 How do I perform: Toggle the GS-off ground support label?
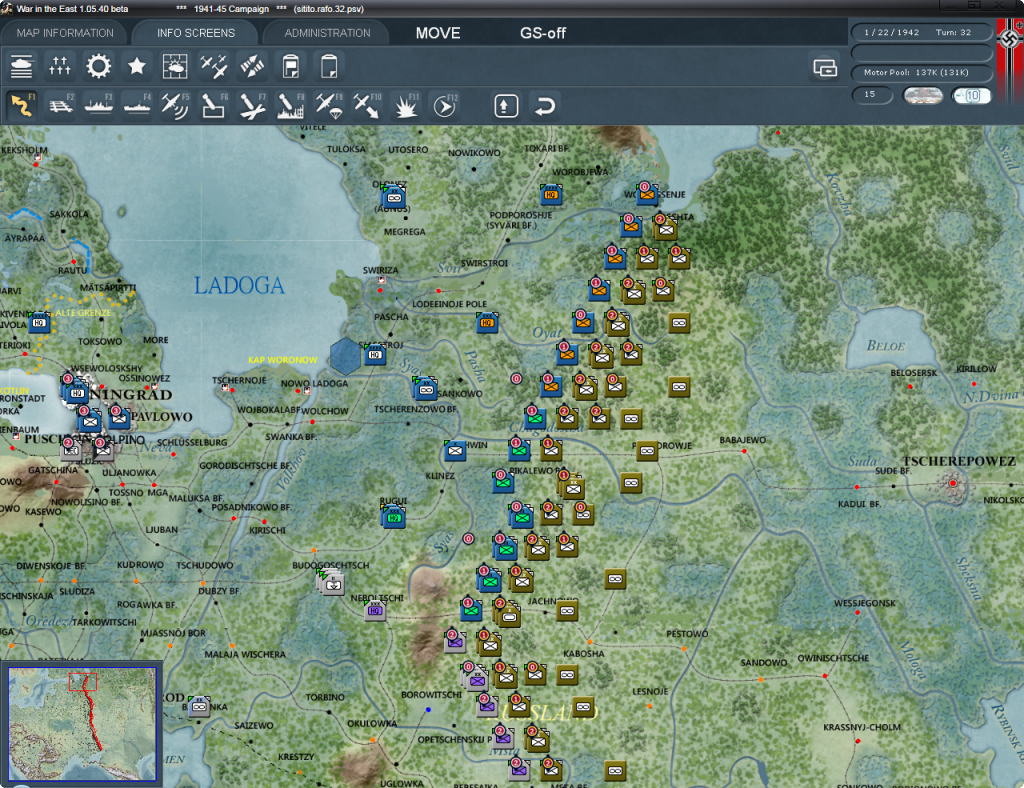[543, 33]
